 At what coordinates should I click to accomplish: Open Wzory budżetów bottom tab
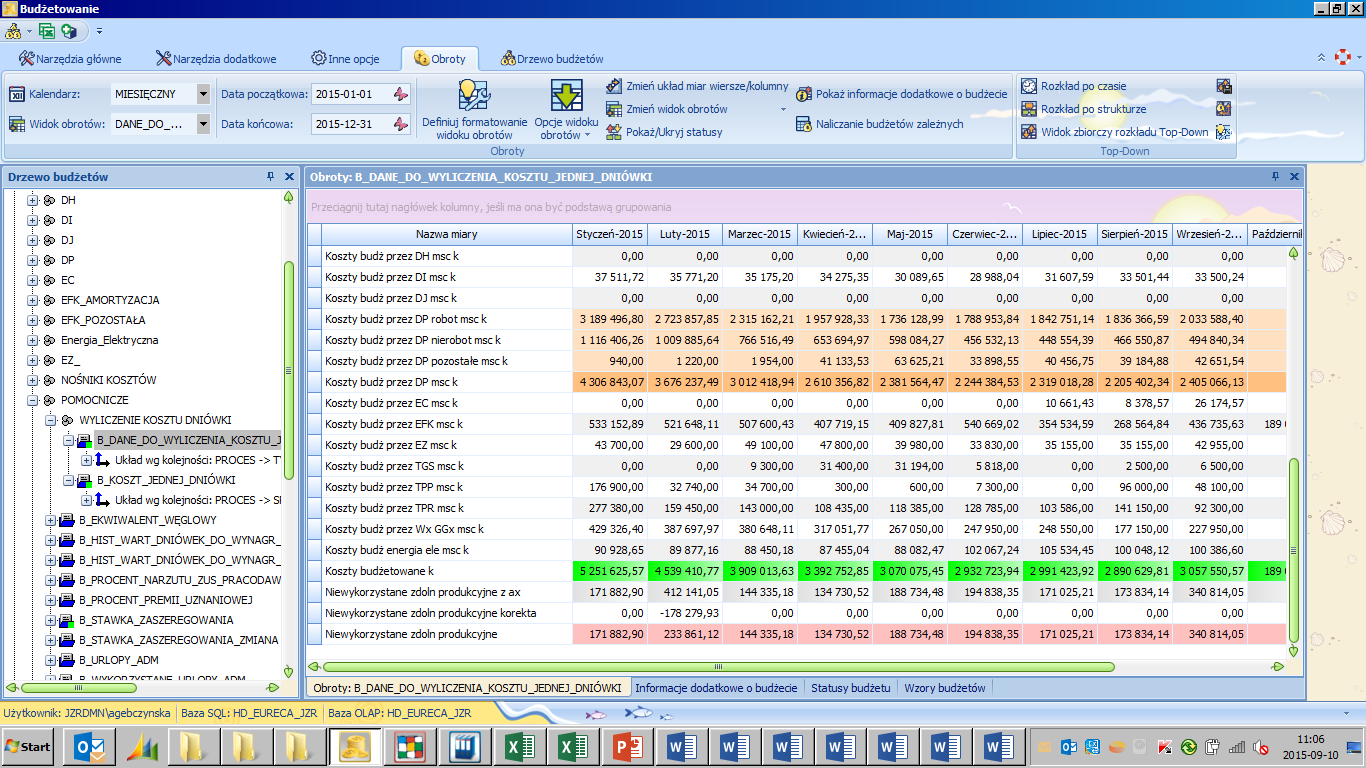coord(945,688)
